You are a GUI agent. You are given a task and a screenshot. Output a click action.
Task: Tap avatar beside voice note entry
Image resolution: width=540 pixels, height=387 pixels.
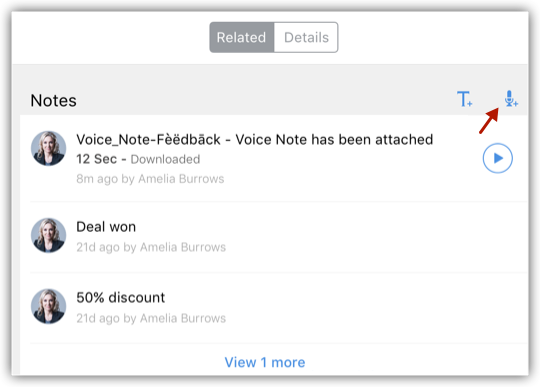49,148
